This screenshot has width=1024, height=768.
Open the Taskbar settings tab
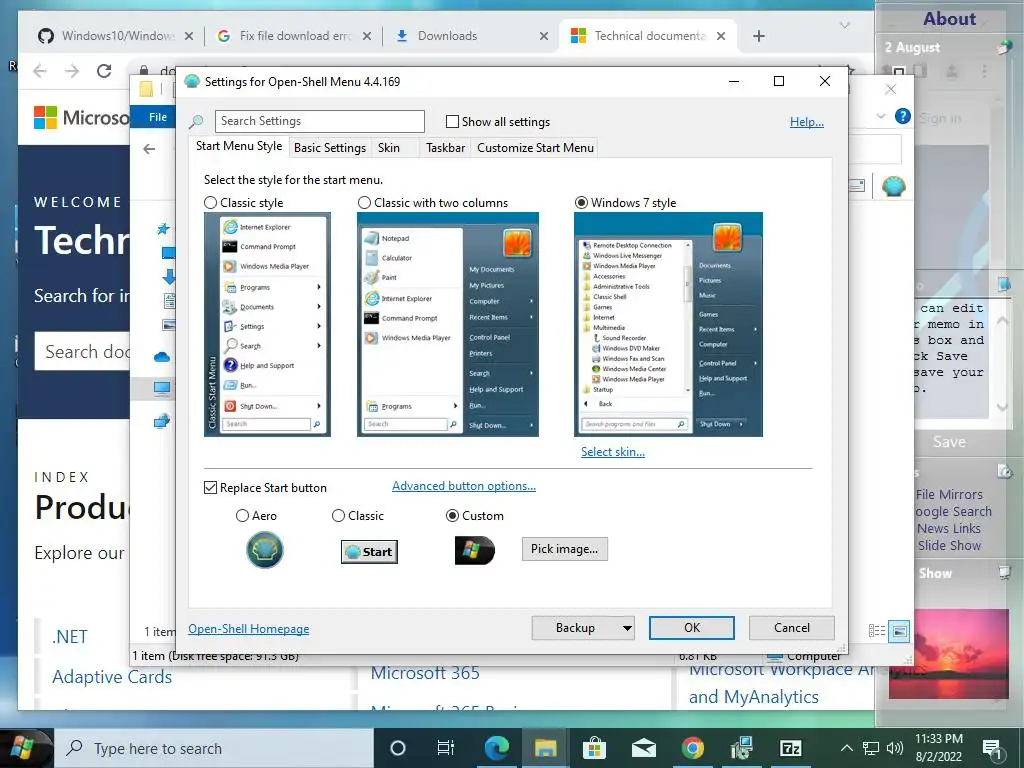[445, 148]
